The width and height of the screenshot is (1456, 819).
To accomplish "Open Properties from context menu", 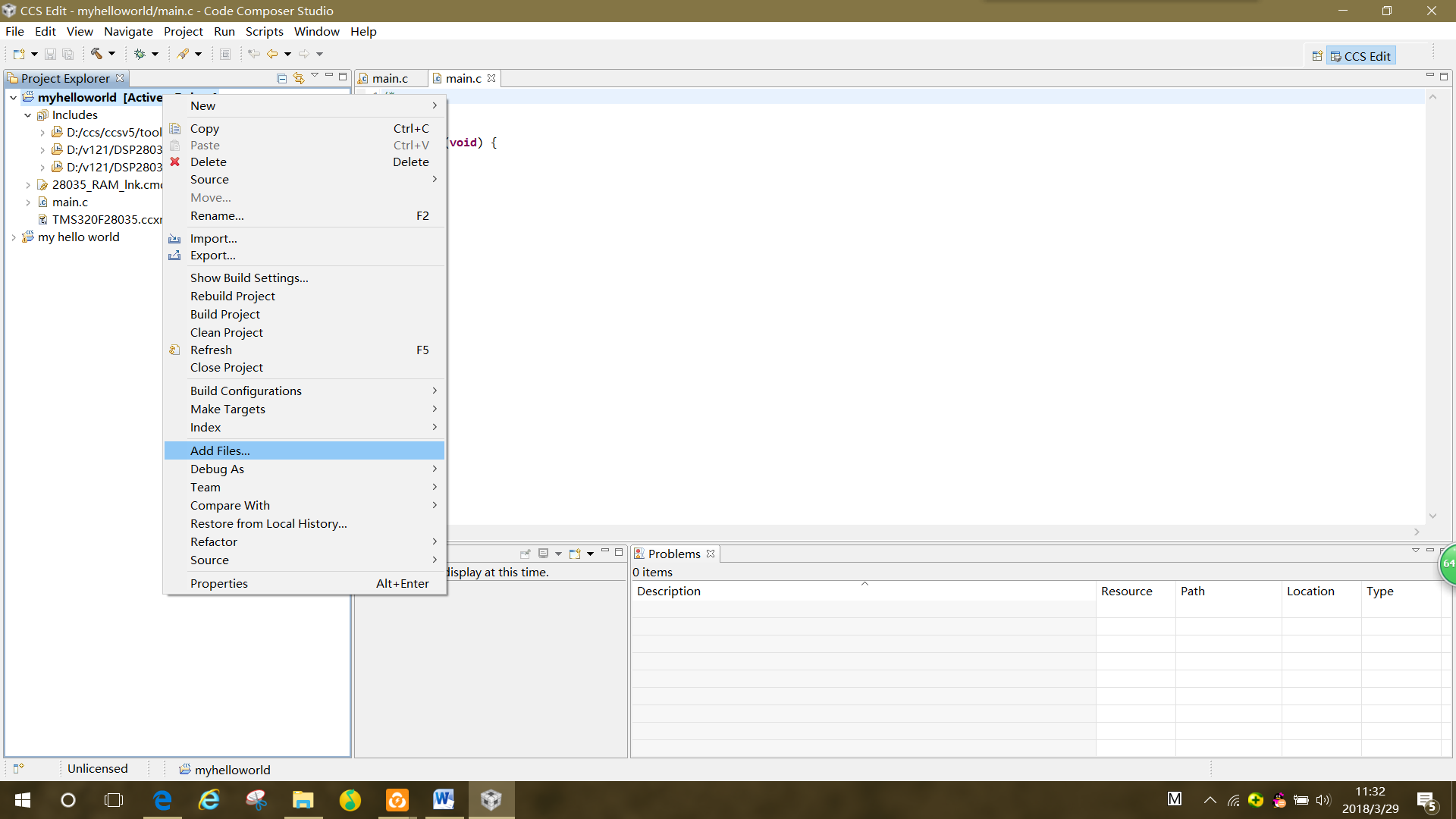I will pyautogui.click(x=218, y=583).
